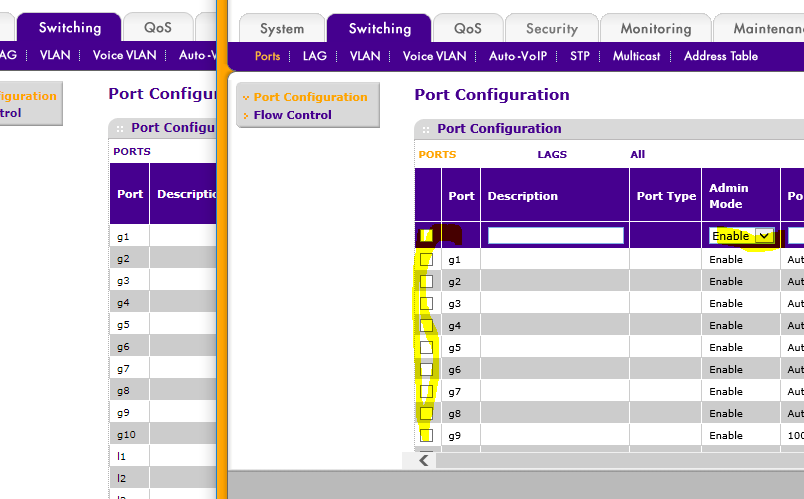
Task: Expand the Port Configuration sidebar item
Action: click(310, 97)
